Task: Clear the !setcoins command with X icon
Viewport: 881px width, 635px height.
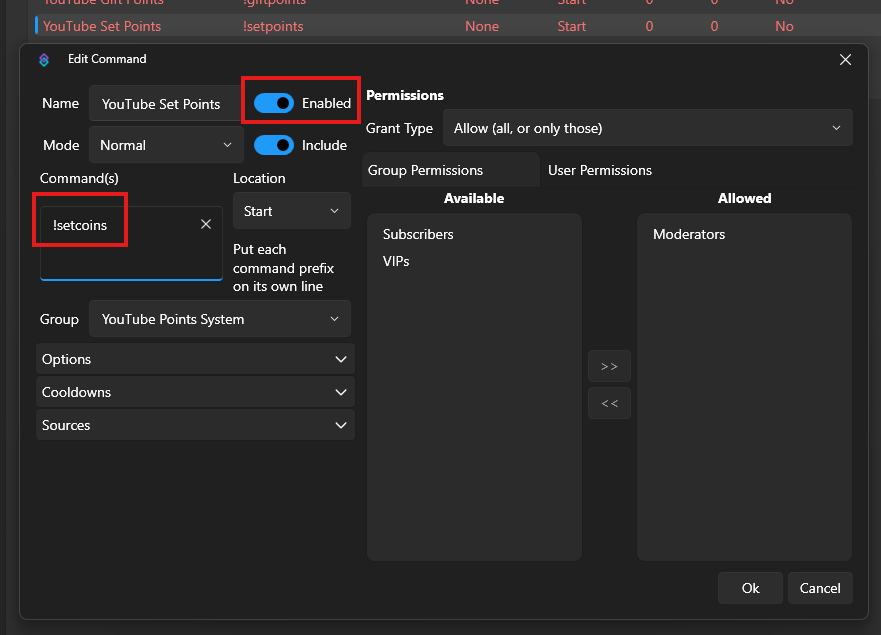Action: point(206,225)
